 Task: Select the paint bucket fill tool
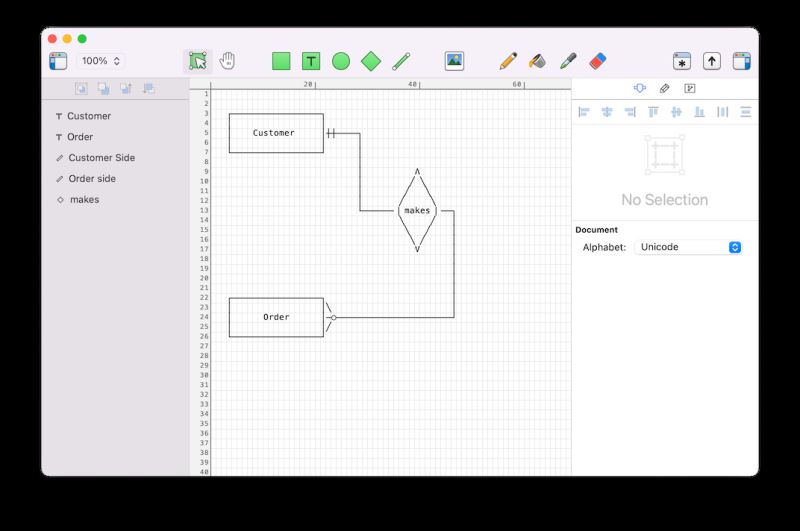pyautogui.click(x=537, y=61)
